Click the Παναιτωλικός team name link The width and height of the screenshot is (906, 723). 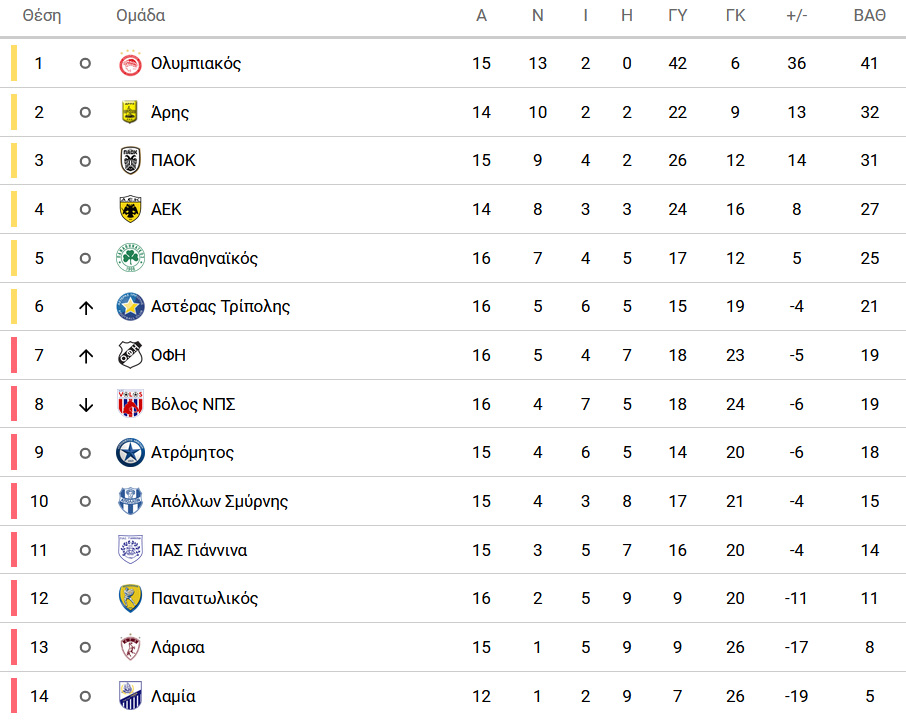[x=204, y=598]
